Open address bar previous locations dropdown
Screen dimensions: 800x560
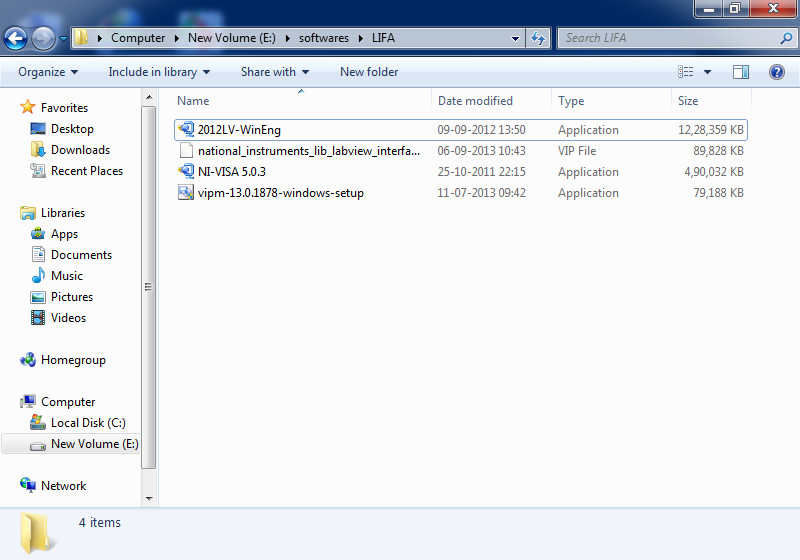click(x=515, y=38)
